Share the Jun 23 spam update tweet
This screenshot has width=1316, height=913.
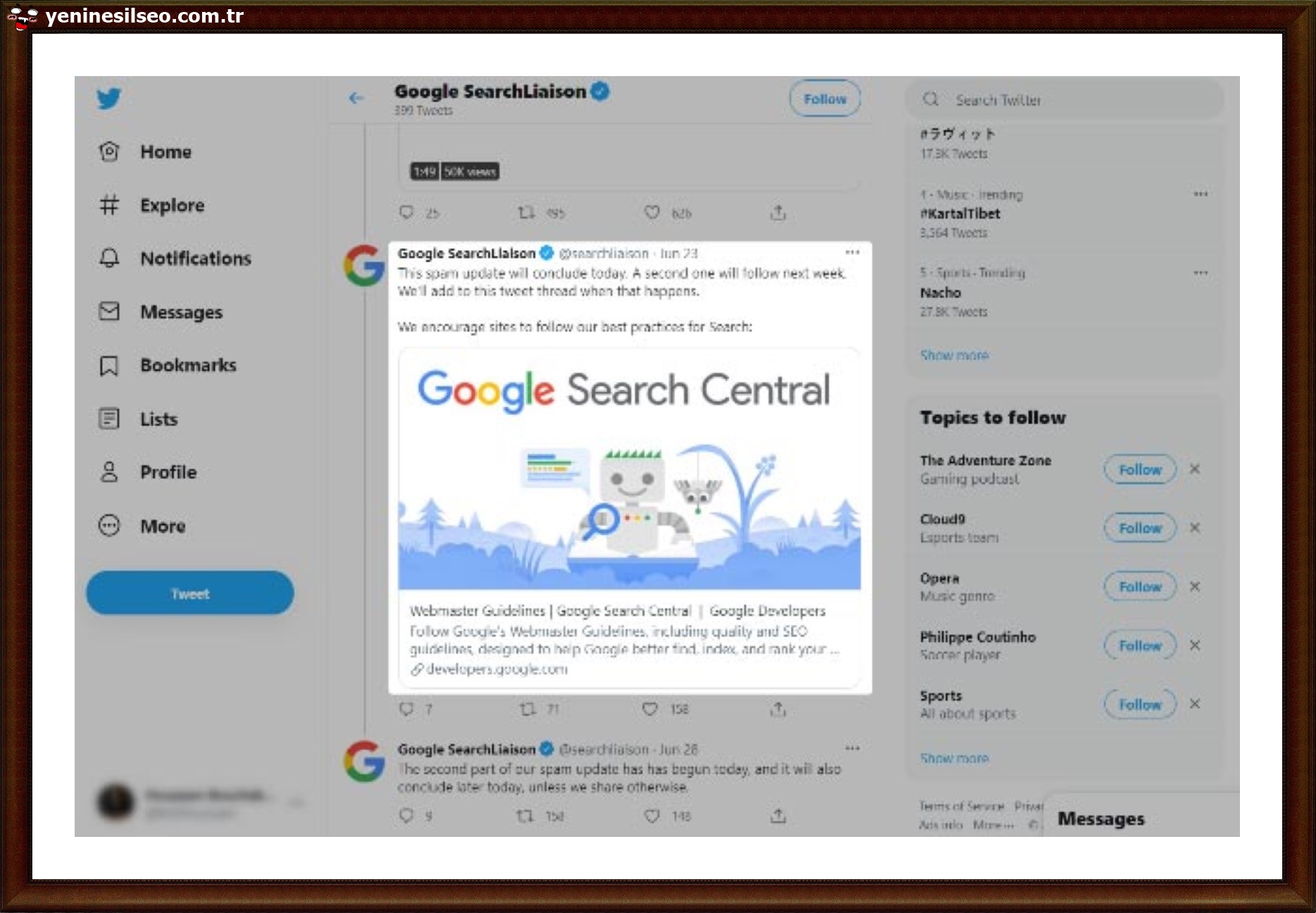pyautogui.click(x=777, y=709)
